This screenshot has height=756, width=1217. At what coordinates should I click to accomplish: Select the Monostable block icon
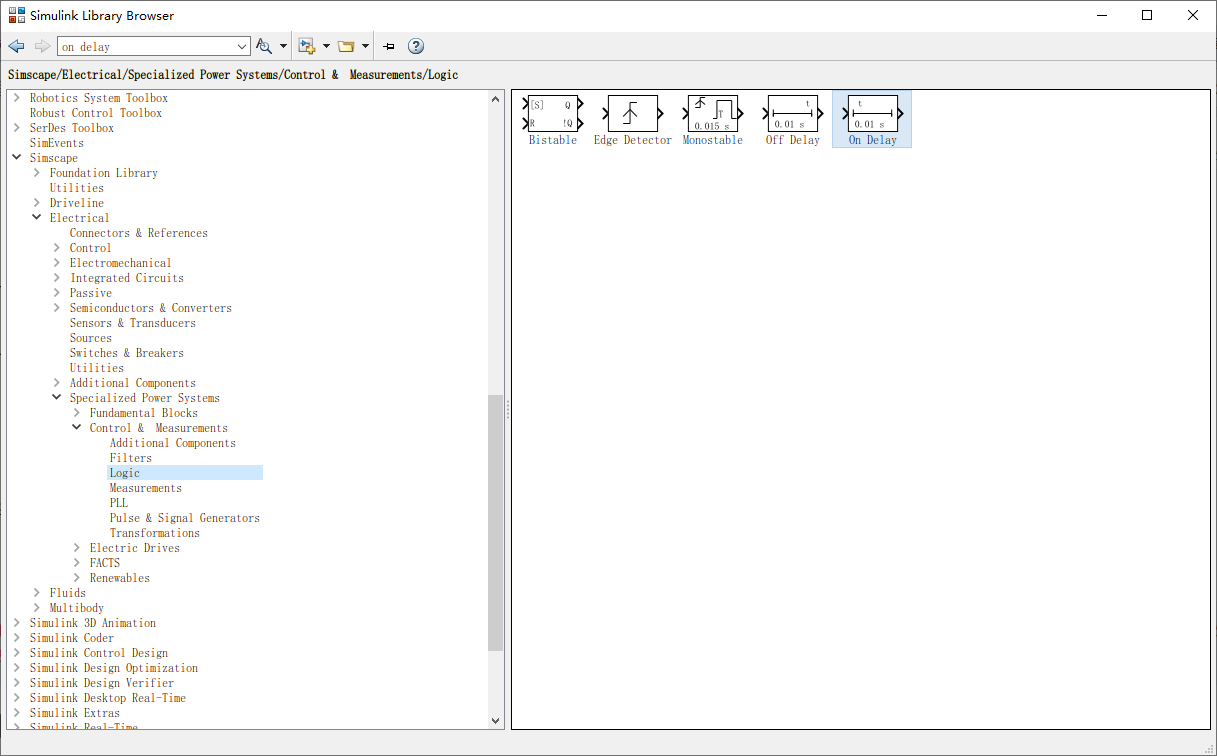point(713,113)
